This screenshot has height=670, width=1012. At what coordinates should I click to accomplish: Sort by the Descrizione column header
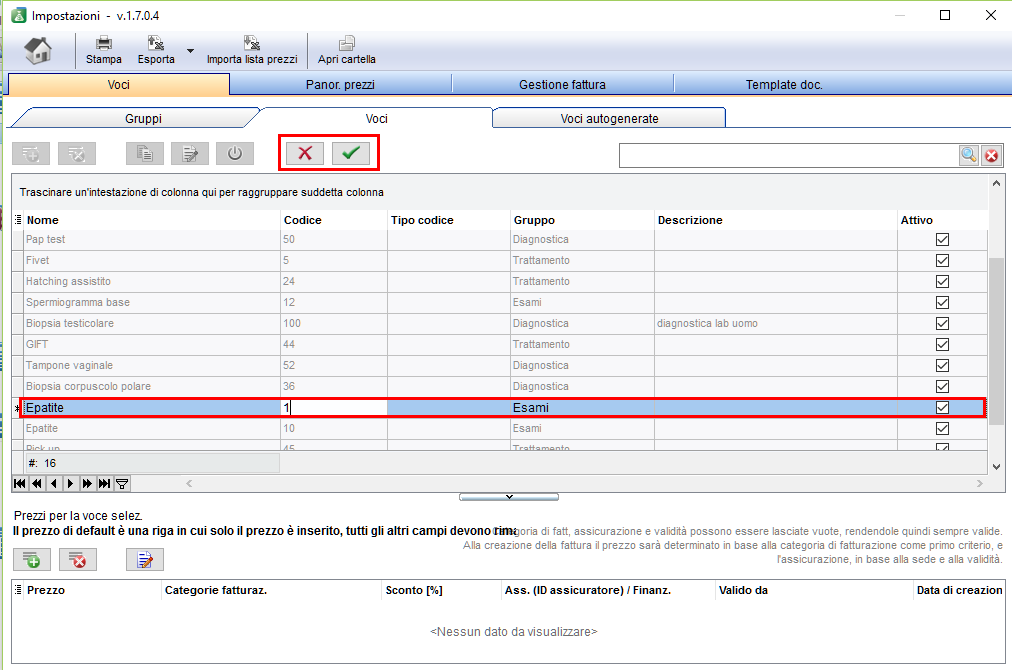click(776, 220)
